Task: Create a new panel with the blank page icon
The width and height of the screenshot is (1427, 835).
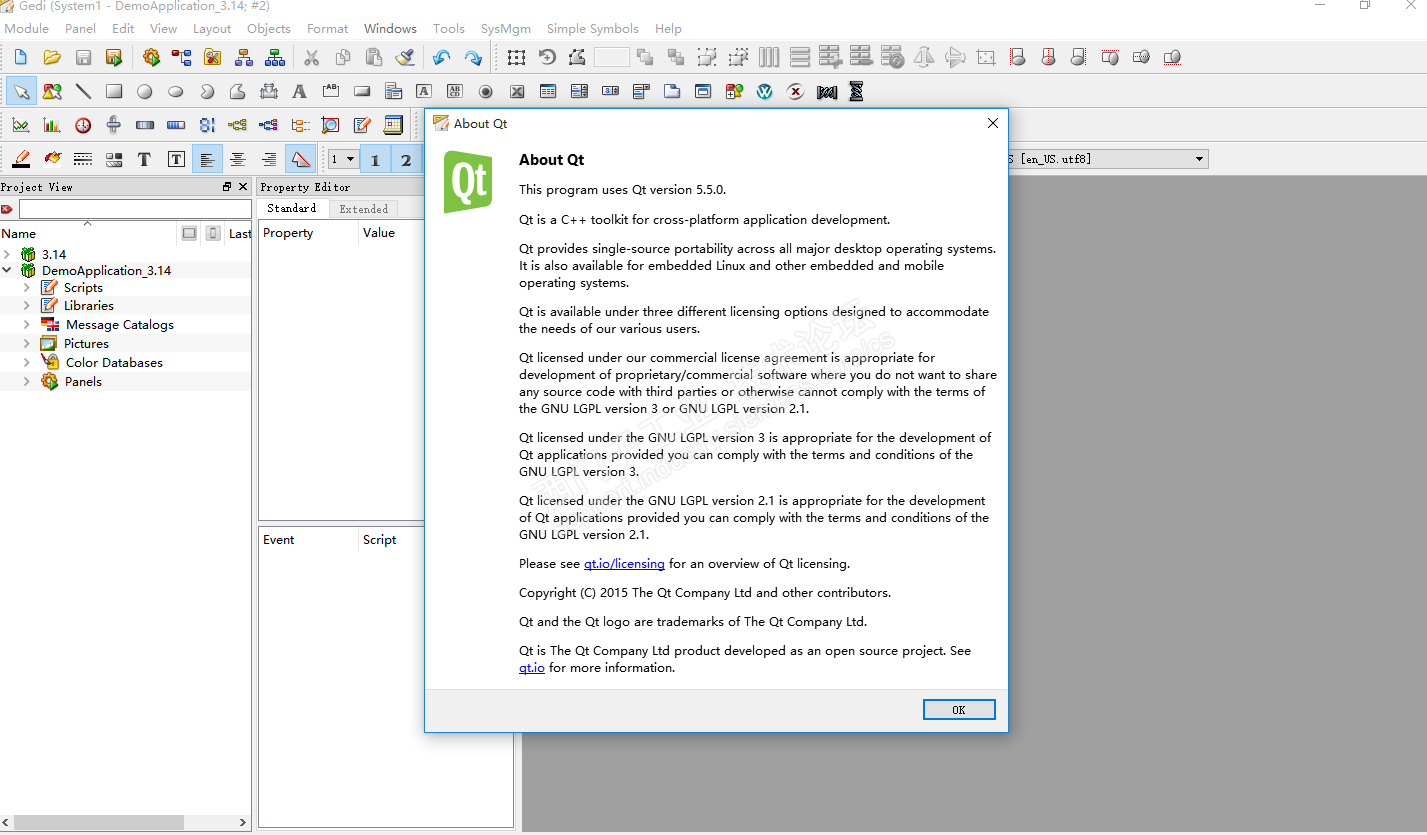Action: pyautogui.click(x=21, y=57)
